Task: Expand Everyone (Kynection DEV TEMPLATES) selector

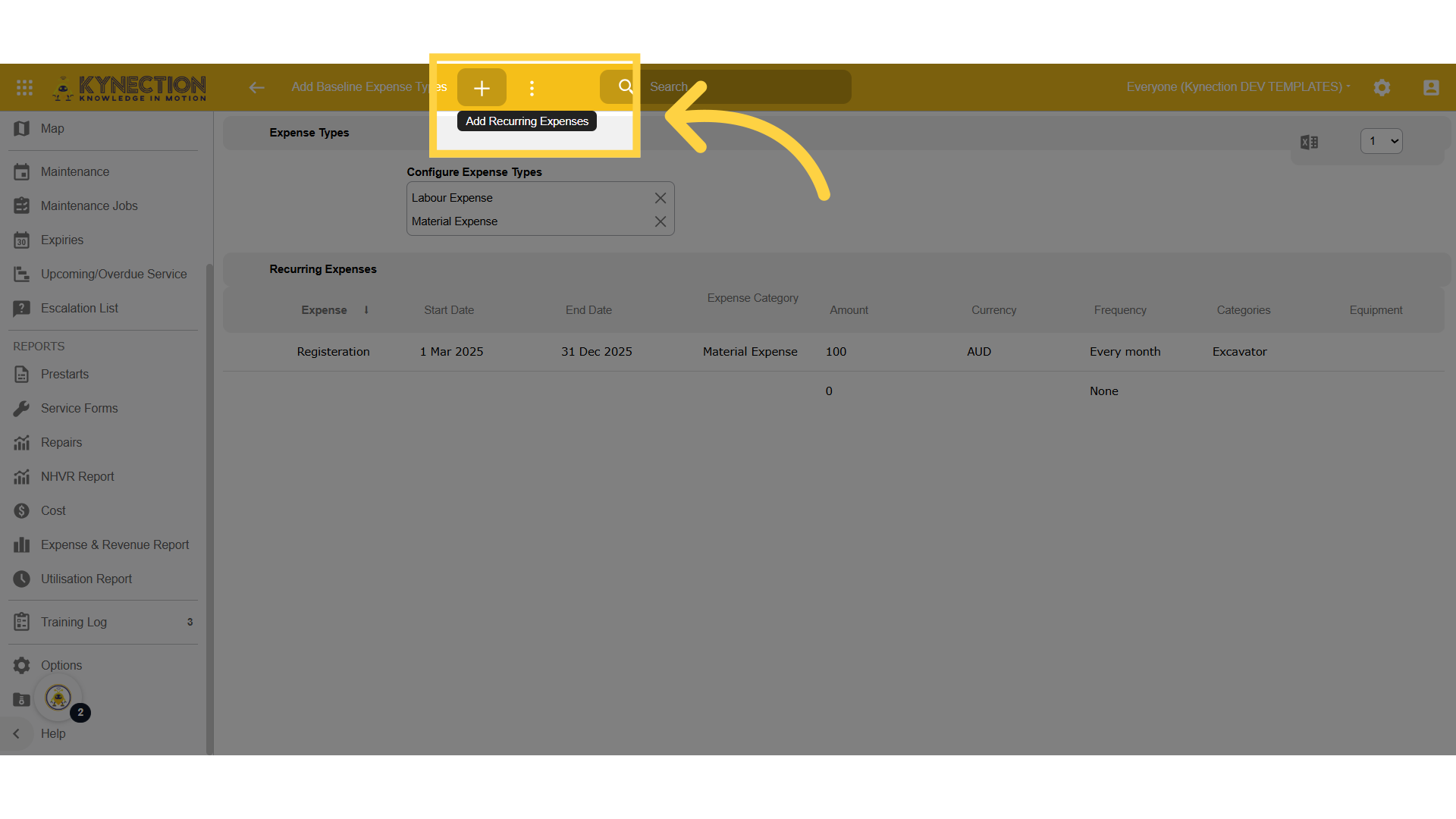Action: click(1238, 86)
